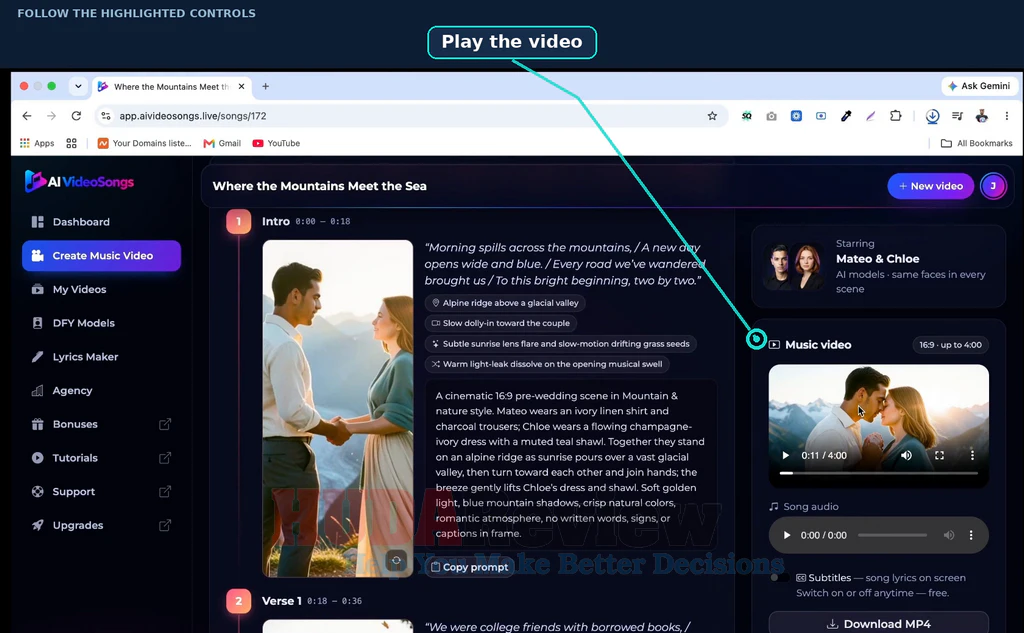Open Apps bookmark shortcut
1024x633 pixels.
point(37,143)
